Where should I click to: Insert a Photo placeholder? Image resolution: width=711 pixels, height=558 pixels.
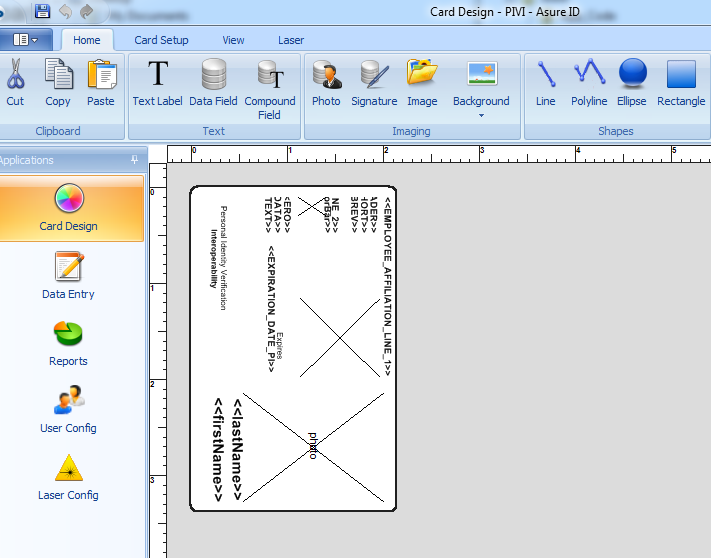click(x=326, y=83)
